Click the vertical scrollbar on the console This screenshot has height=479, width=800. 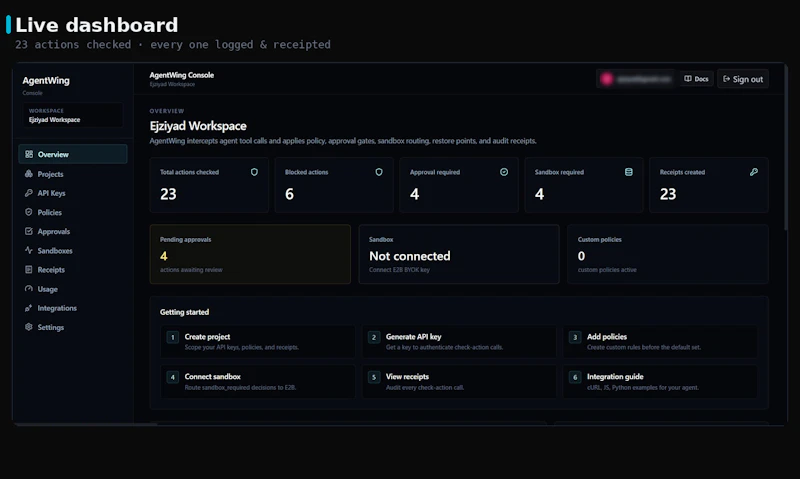[786, 148]
